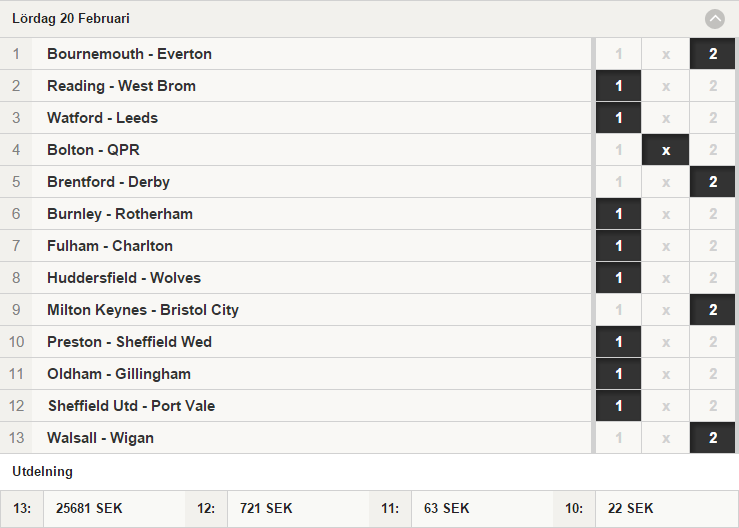This screenshot has width=739, height=528.
Task: Select outcome 1 for Bournemouth - Everton
Action: (x=618, y=54)
